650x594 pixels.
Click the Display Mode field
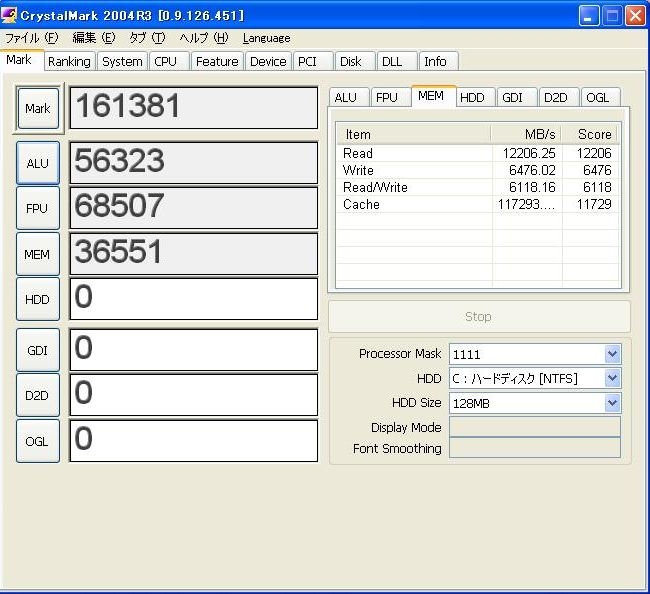click(x=534, y=427)
